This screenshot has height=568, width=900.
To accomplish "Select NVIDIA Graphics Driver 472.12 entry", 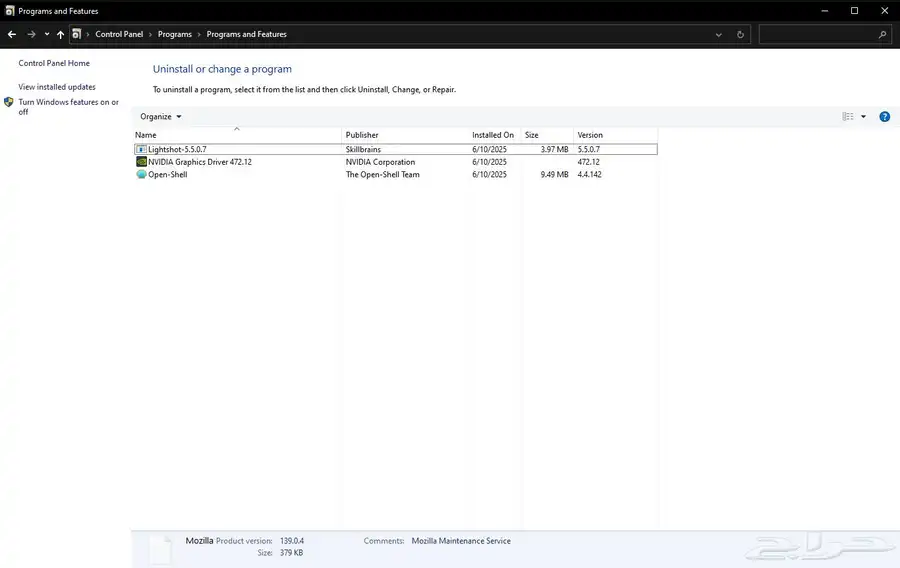I will [x=395, y=162].
